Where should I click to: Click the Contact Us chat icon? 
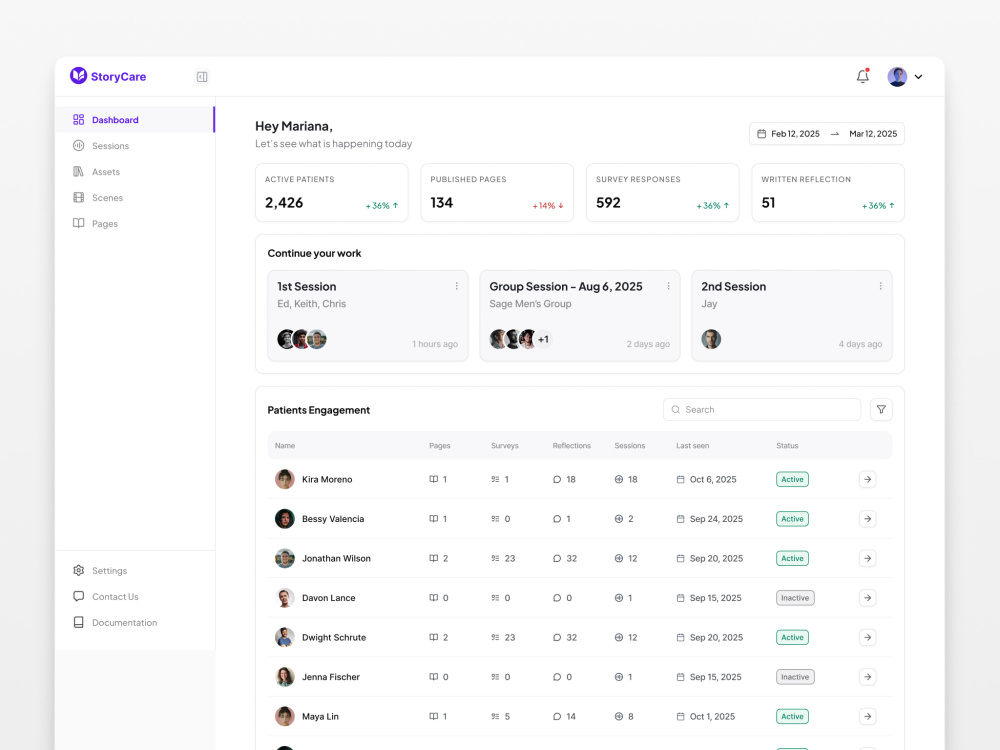point(78,596)
